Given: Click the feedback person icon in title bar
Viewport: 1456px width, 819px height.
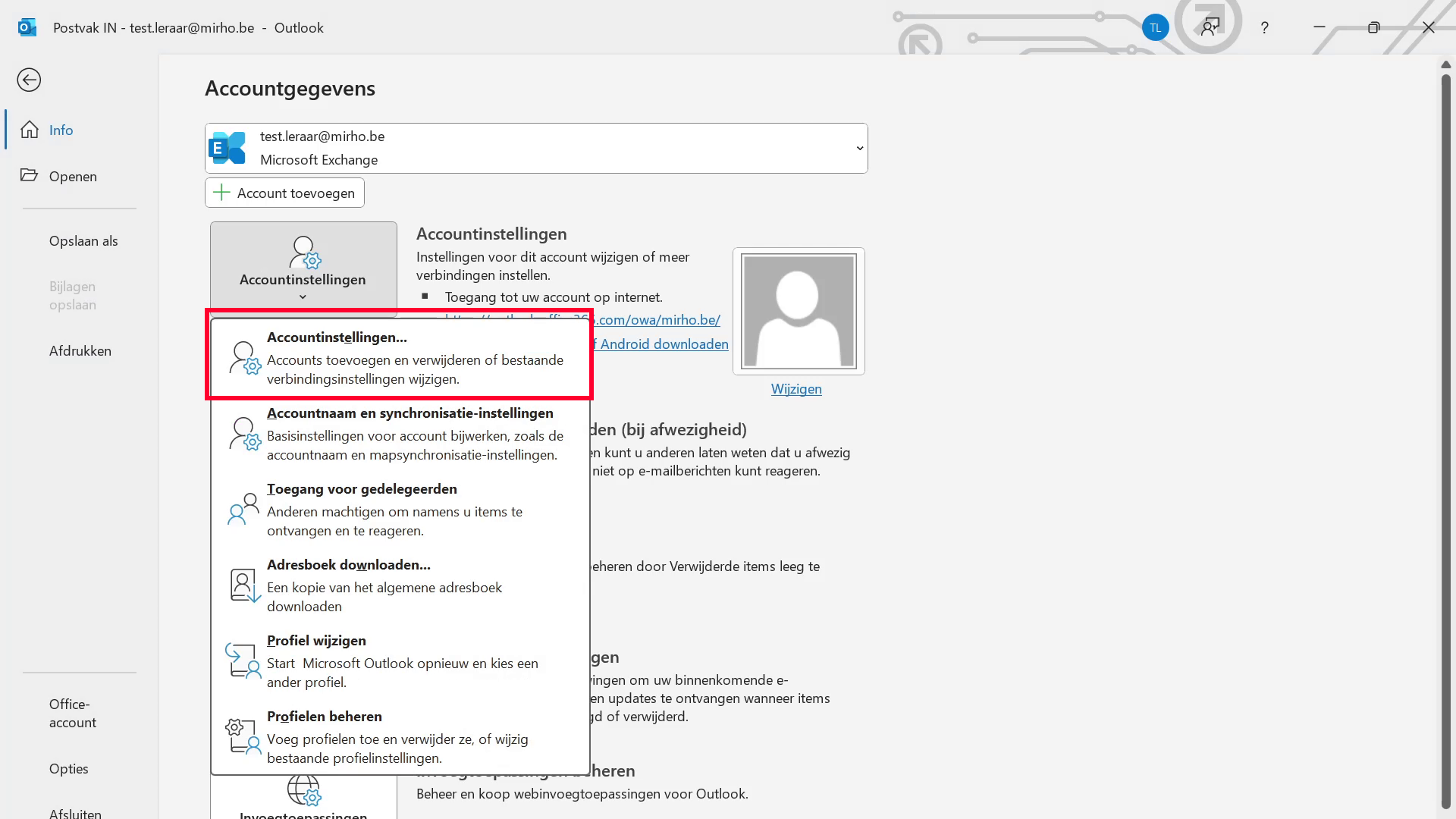Looking at the screenshot, I should click(1210, 27).
